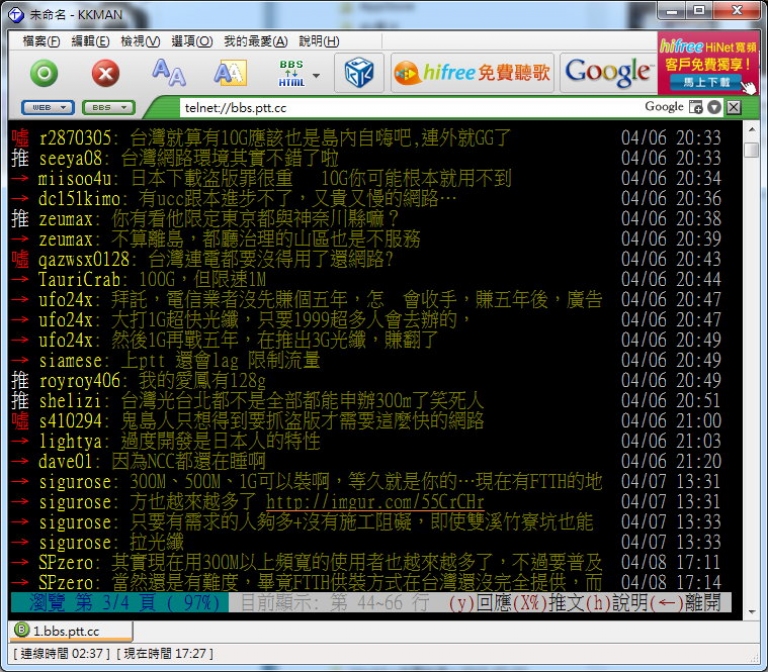Click the 連線時間 02:37 status entry
768x672 pixels.
[61, 653]
